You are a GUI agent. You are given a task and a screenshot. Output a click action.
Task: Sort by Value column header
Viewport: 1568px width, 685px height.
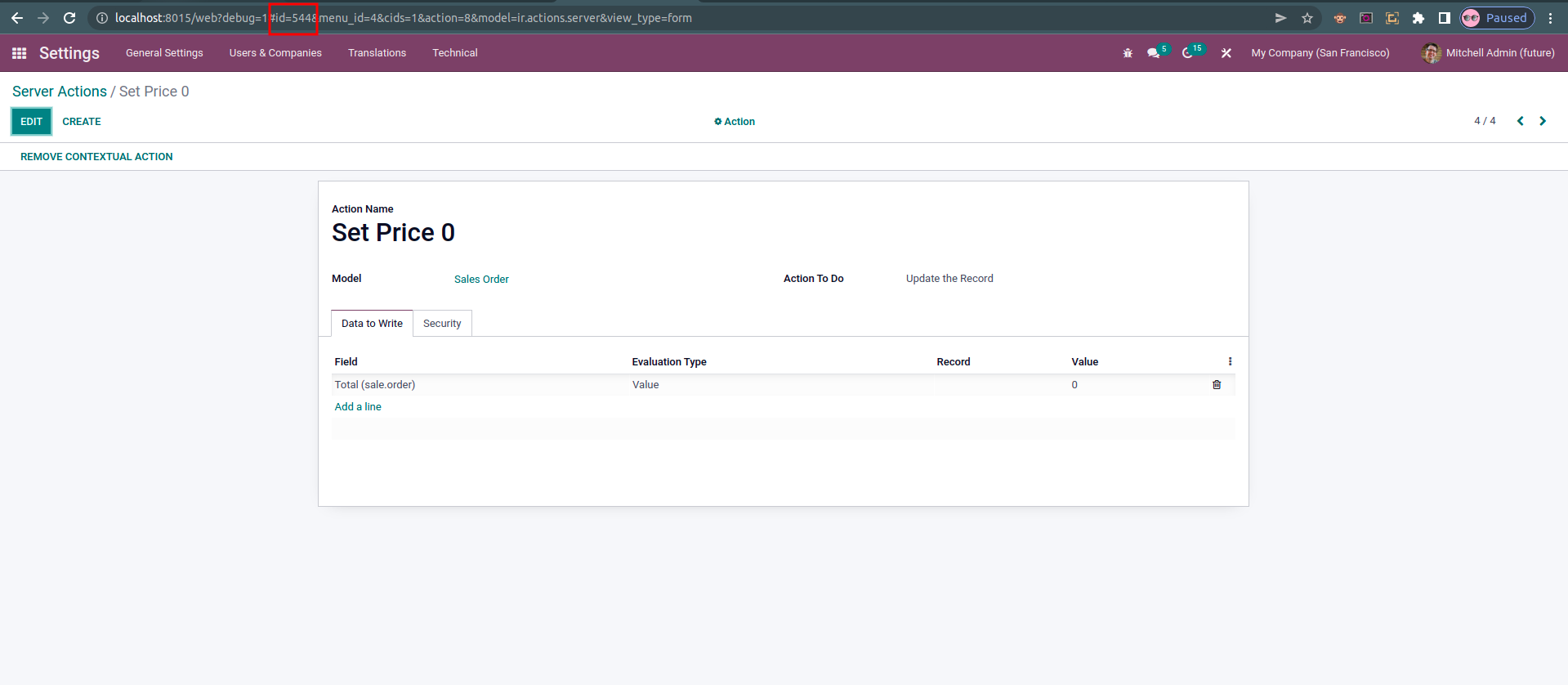pos(1085,362)
